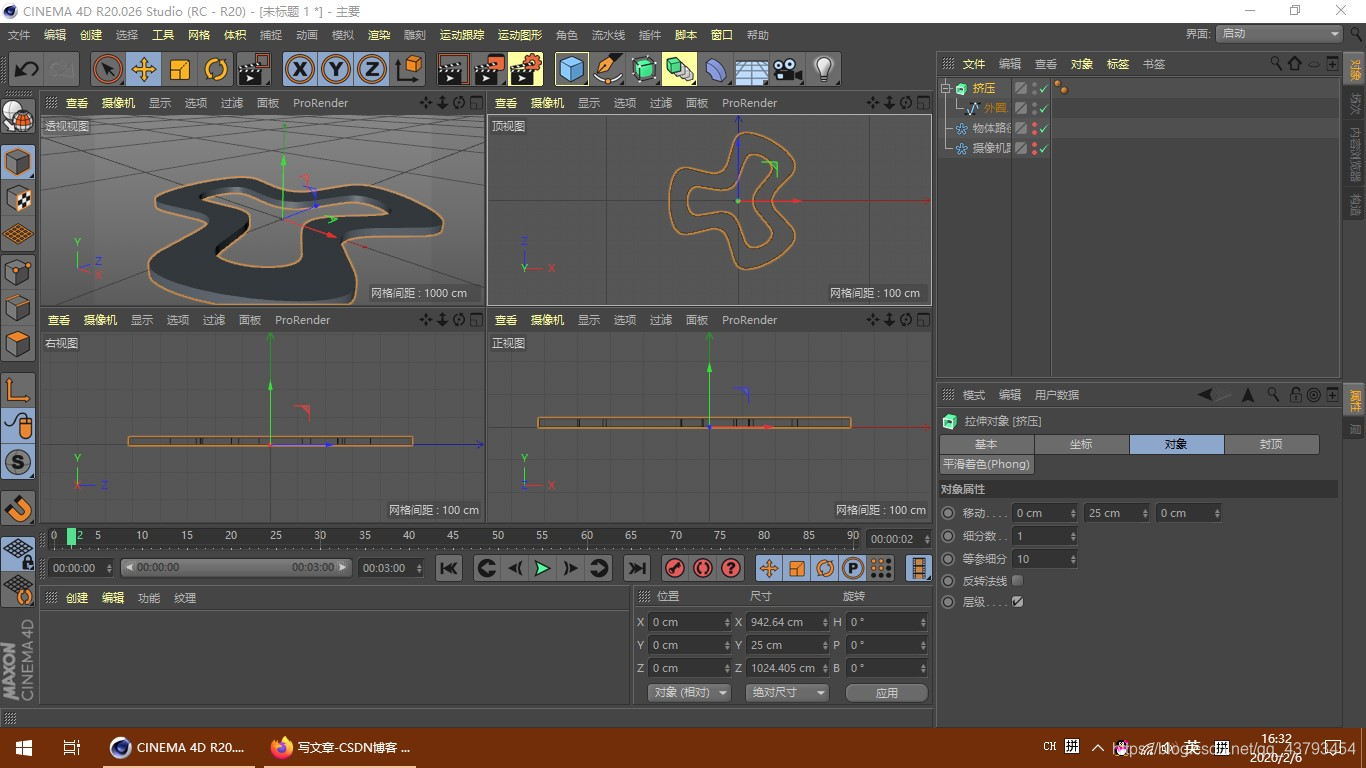
Task: Toggle X axis lock
Action: point(300,70)
